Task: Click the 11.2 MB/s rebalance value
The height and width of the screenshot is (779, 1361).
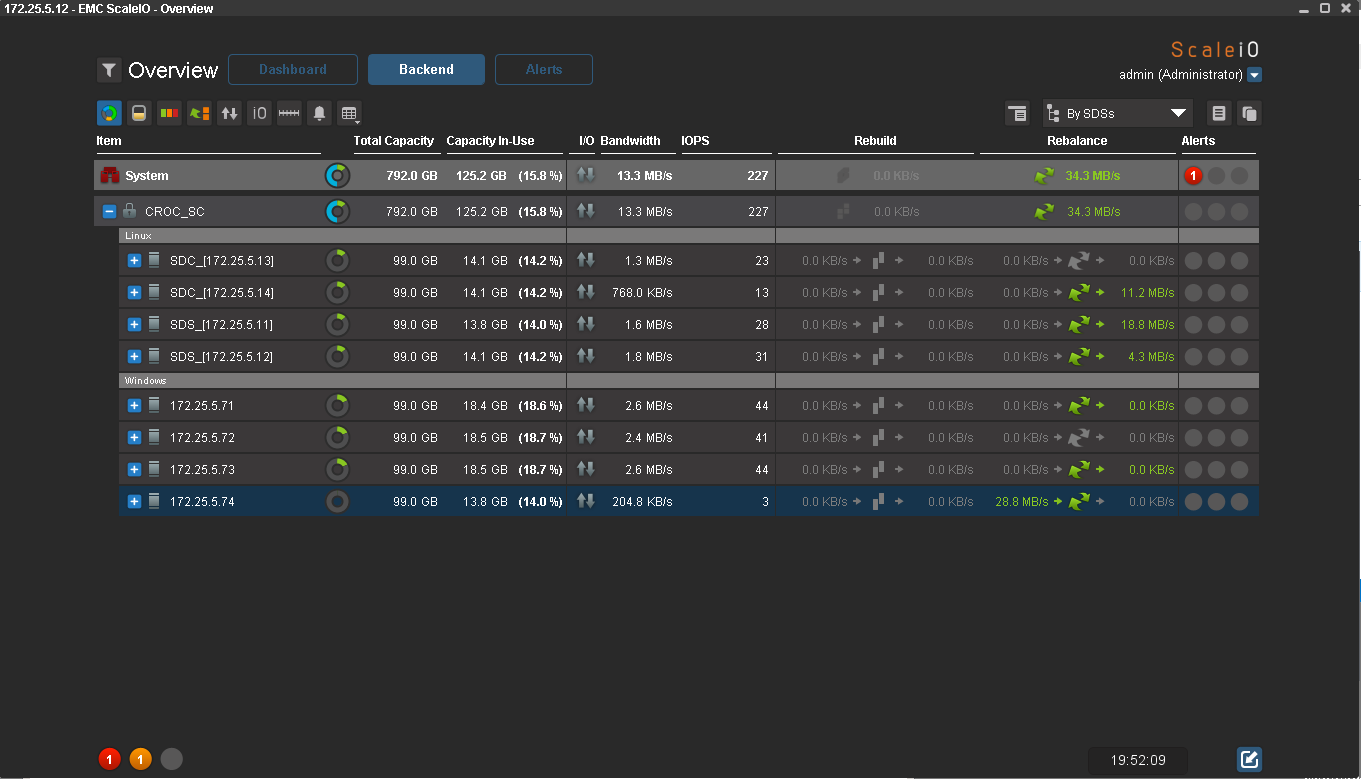Action: (1148, 293)
